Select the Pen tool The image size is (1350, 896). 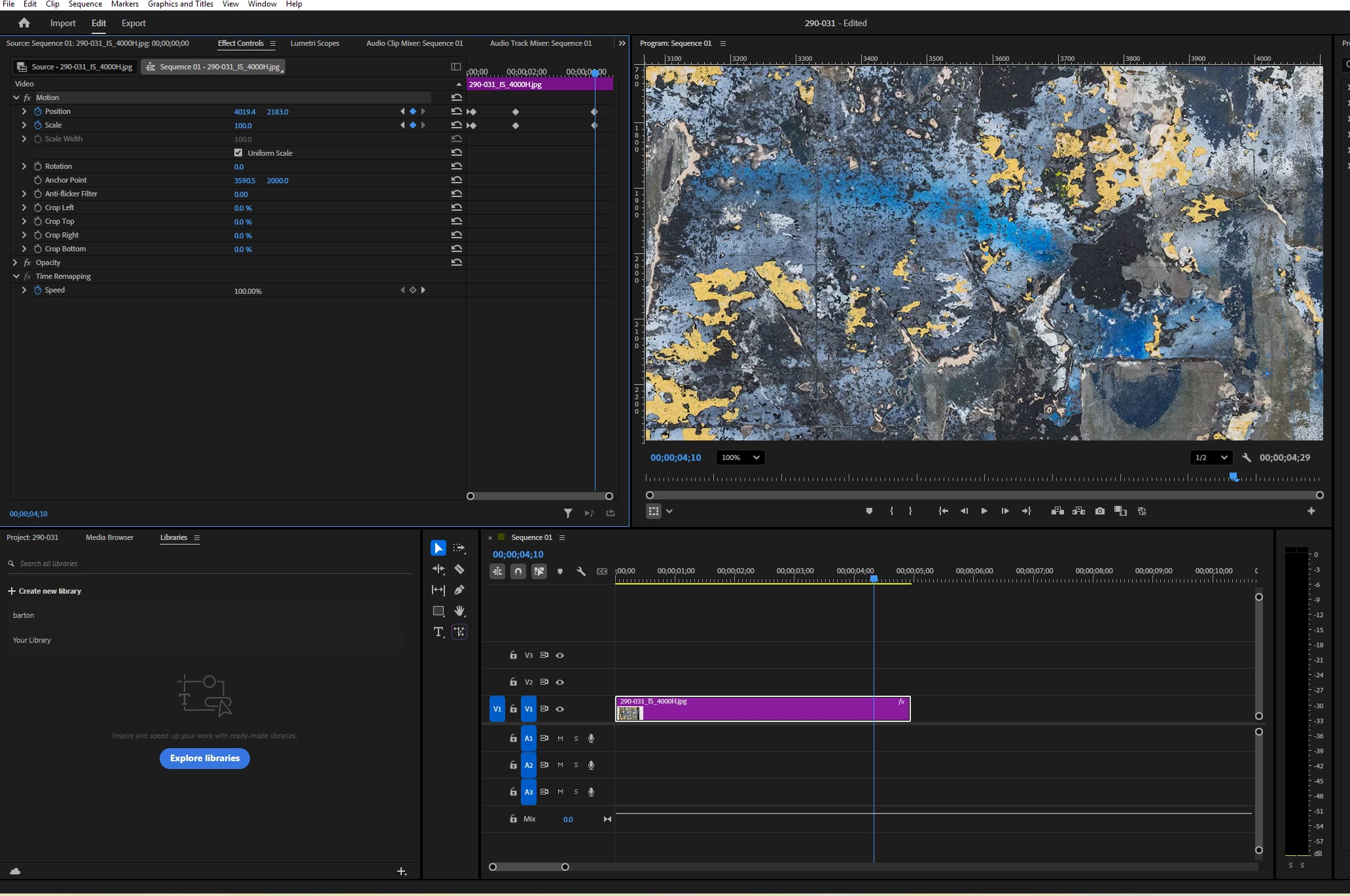pos(459,590)
